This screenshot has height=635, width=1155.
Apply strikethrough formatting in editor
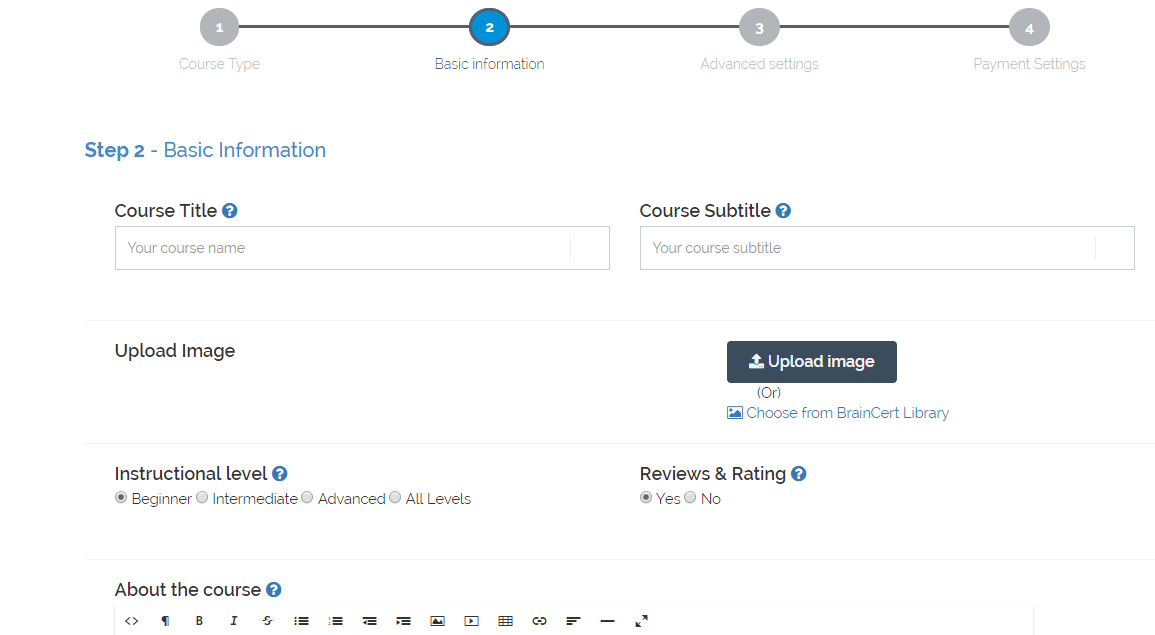click(x=267, y=621)
